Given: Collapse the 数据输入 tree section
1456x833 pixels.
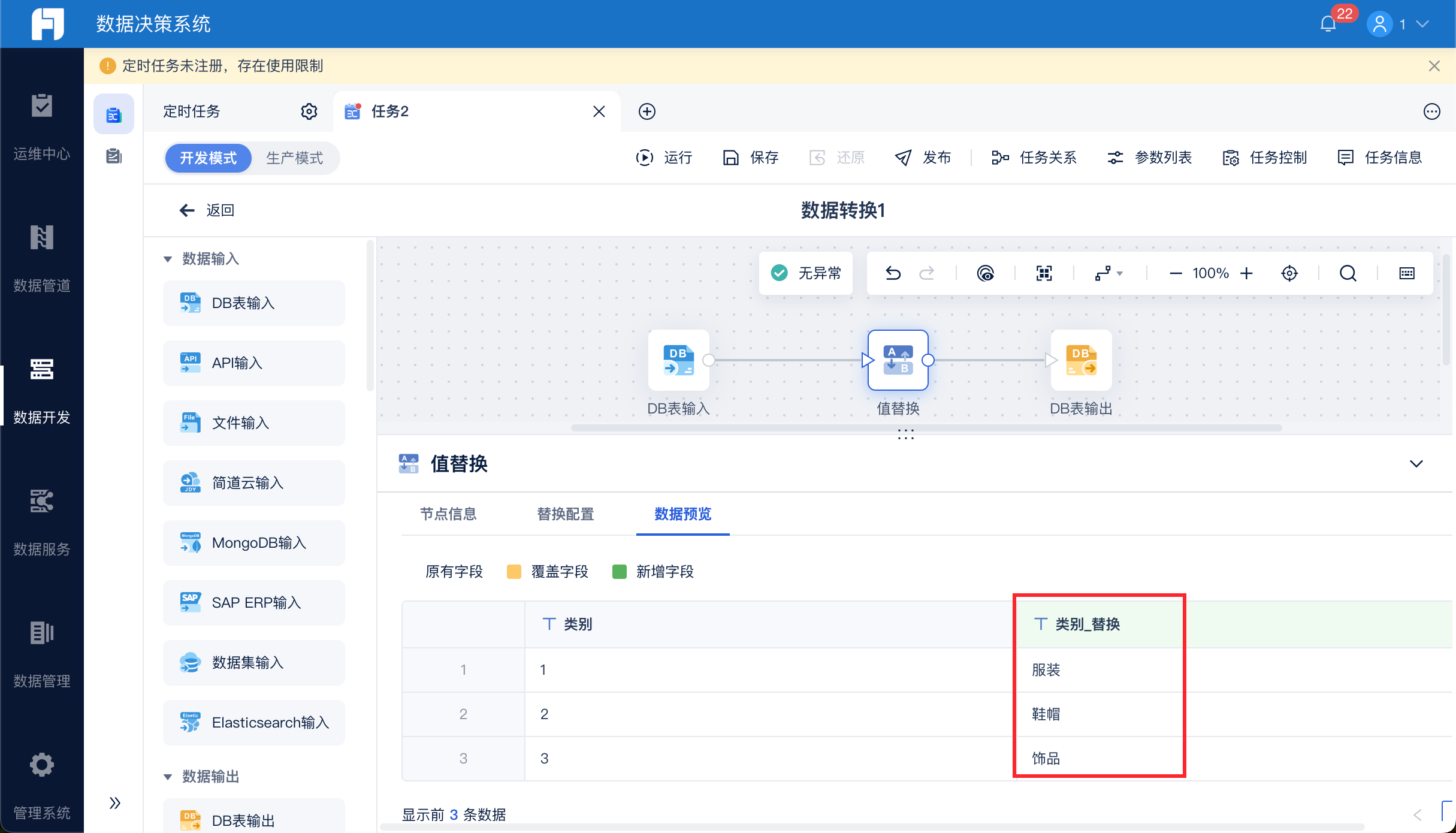Looking at the screenshot, I should coord(168,259).
